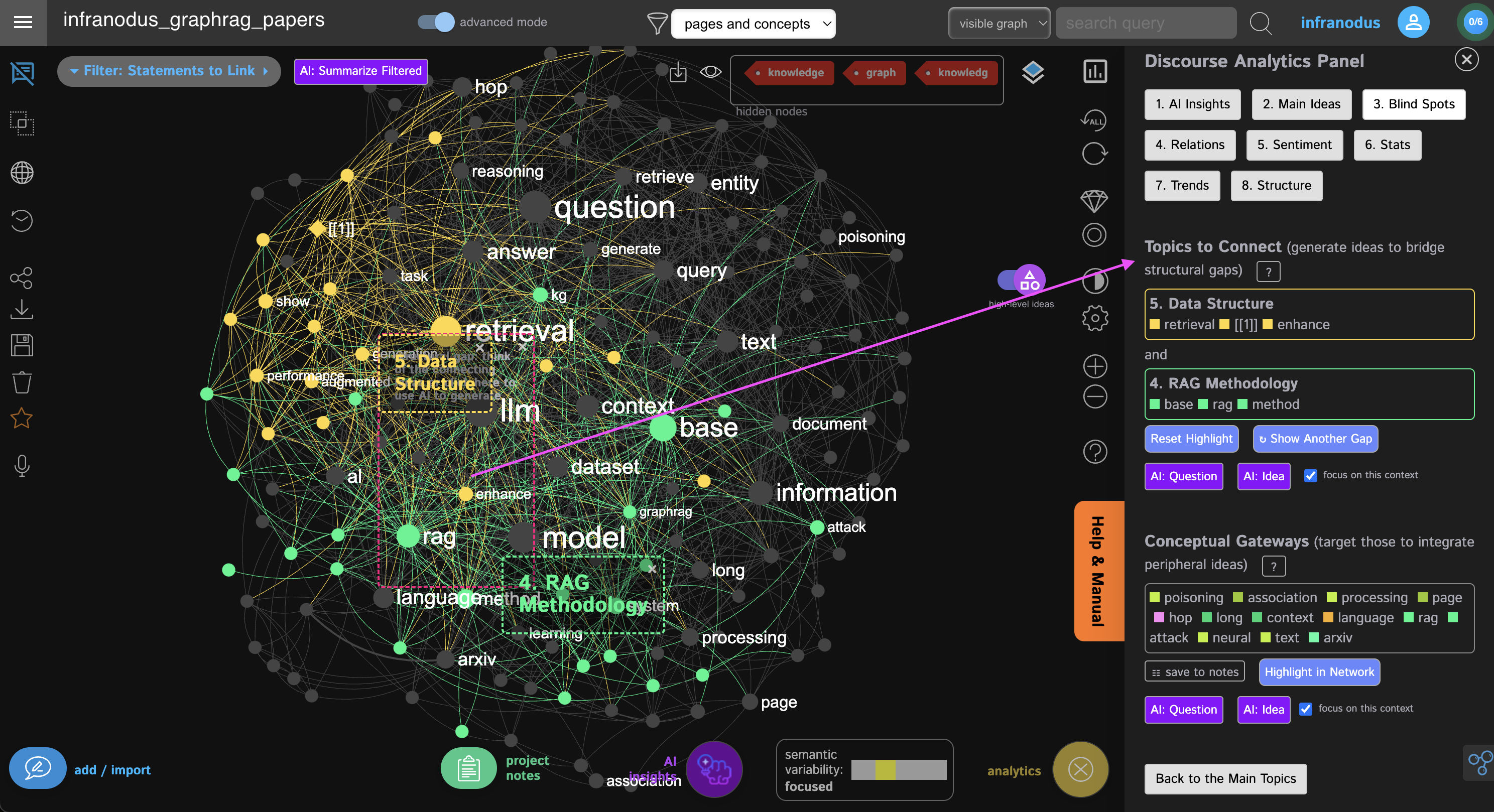
Task: Select the 5. Data Structure topic box
Action: (x=1309, y=314)
